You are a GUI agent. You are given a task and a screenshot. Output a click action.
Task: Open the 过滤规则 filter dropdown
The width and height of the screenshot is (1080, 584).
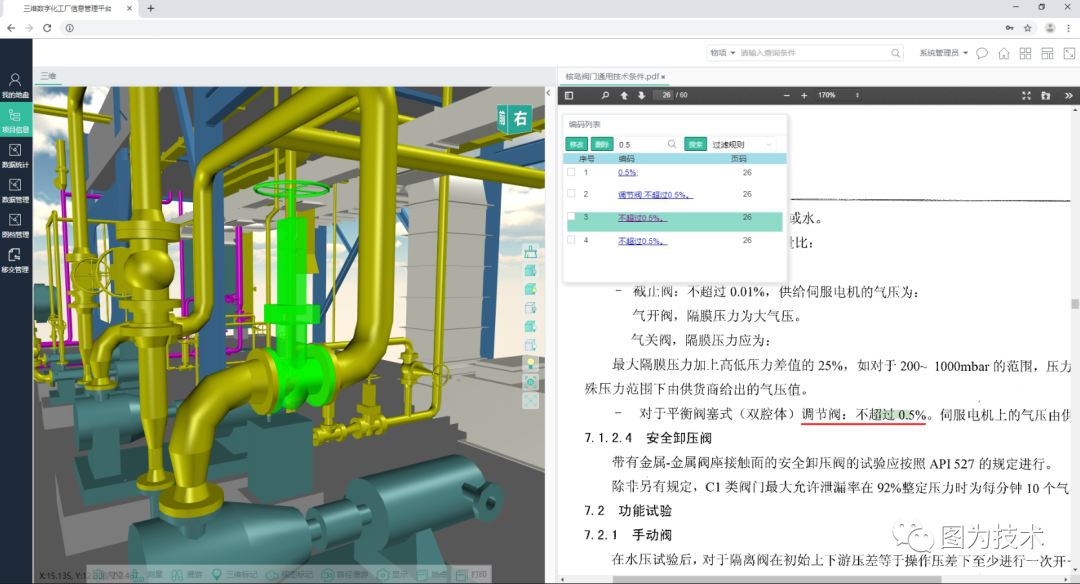point(742,145)
